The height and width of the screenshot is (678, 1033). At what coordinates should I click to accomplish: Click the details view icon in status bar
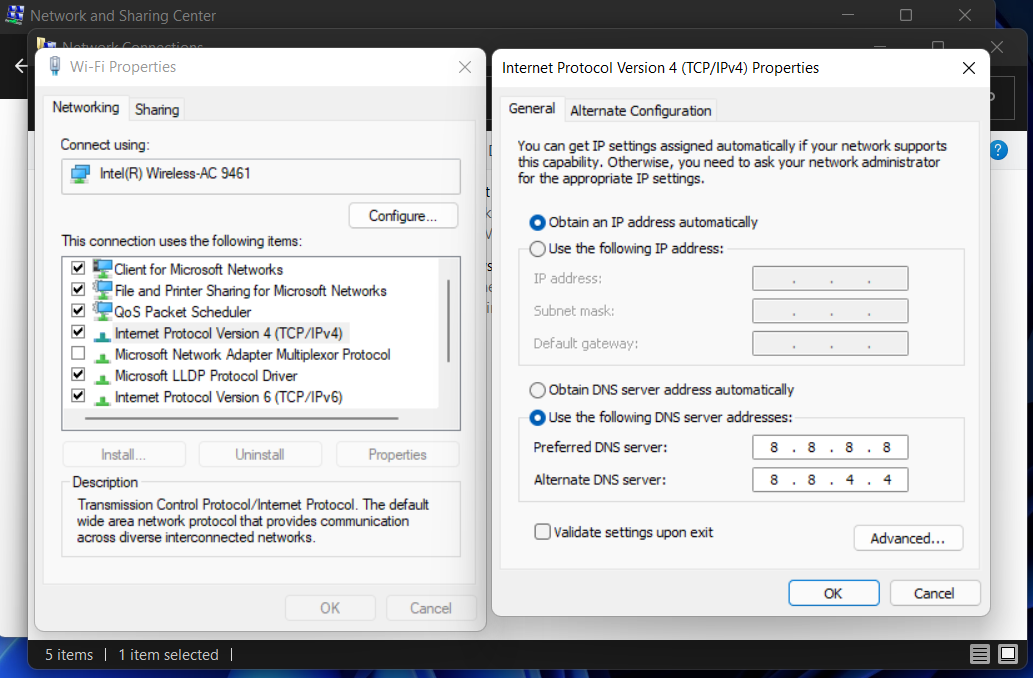click(980, 654)
